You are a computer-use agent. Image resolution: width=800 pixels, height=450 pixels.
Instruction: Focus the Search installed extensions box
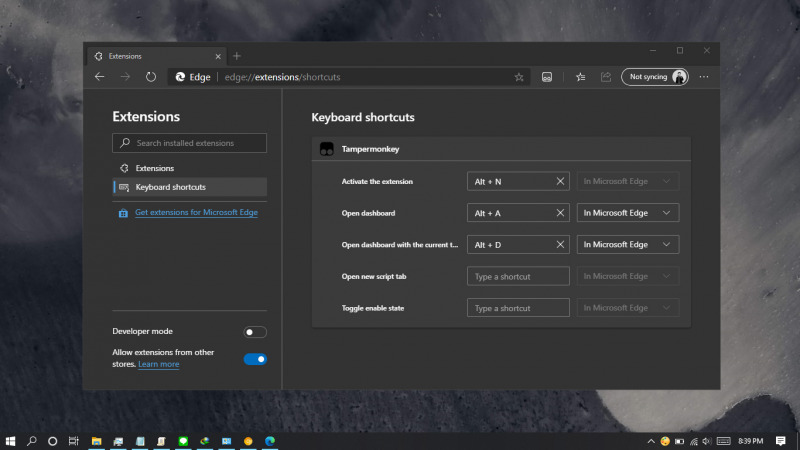point(189,143)
